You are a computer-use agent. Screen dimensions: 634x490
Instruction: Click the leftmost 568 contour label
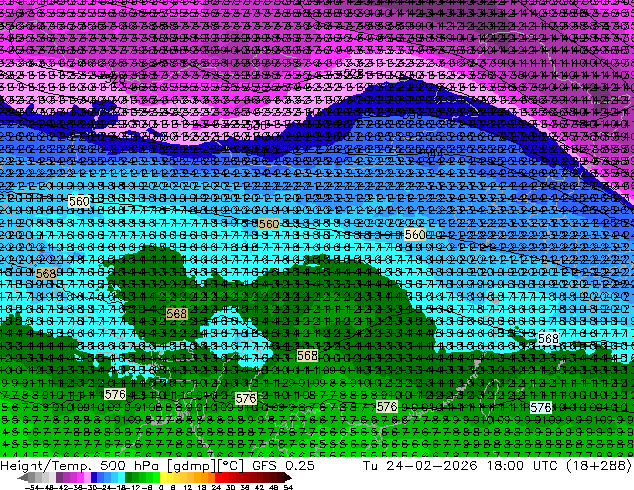point(46,274)
